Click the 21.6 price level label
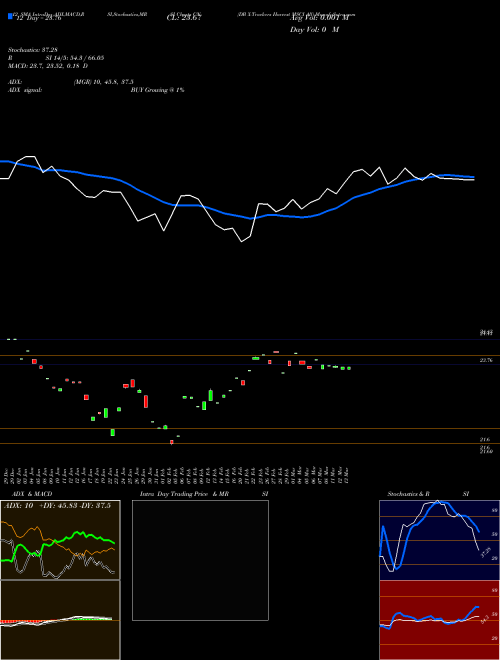Screen dimensions: 500x660 [485, 439]
